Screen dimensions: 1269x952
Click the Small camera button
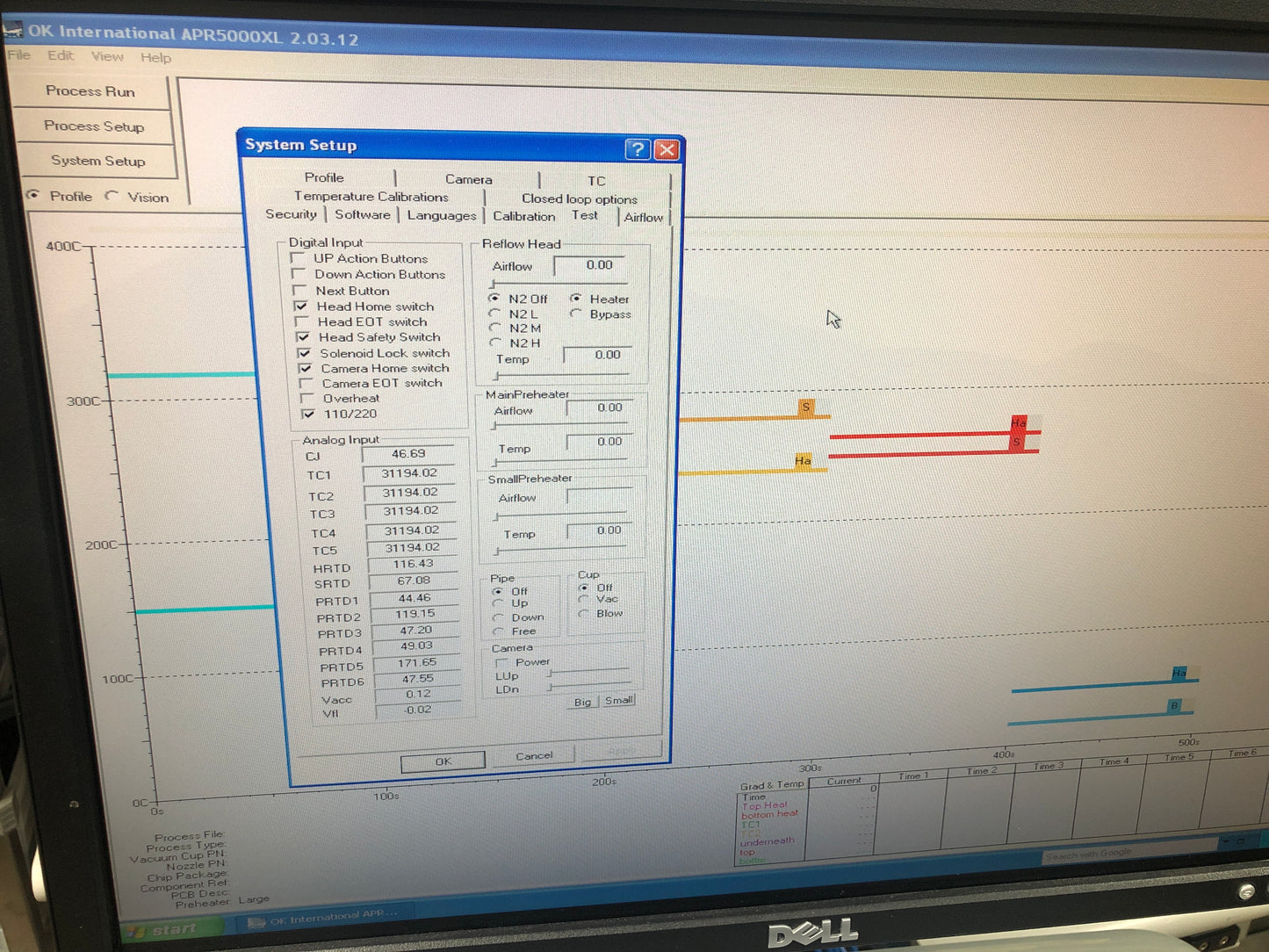tap(618, 701)
